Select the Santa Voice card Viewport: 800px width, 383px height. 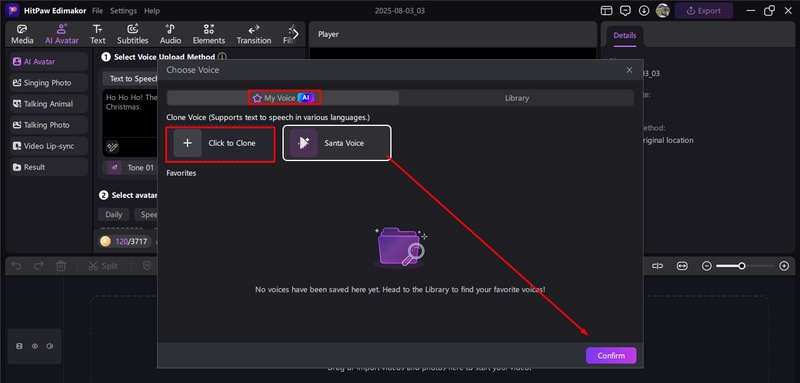point(337,143)
